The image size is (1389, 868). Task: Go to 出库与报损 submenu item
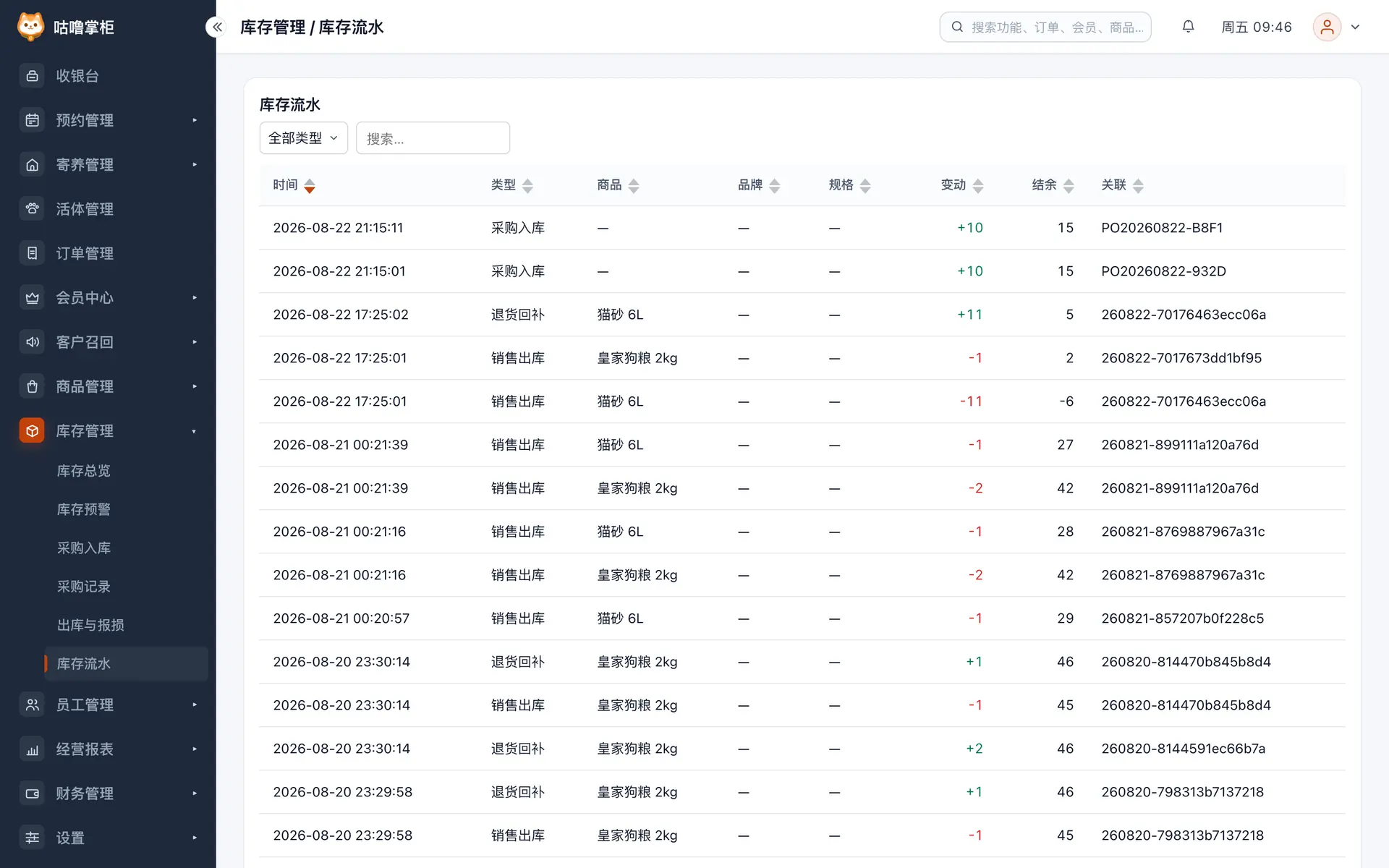coord(90,625)
